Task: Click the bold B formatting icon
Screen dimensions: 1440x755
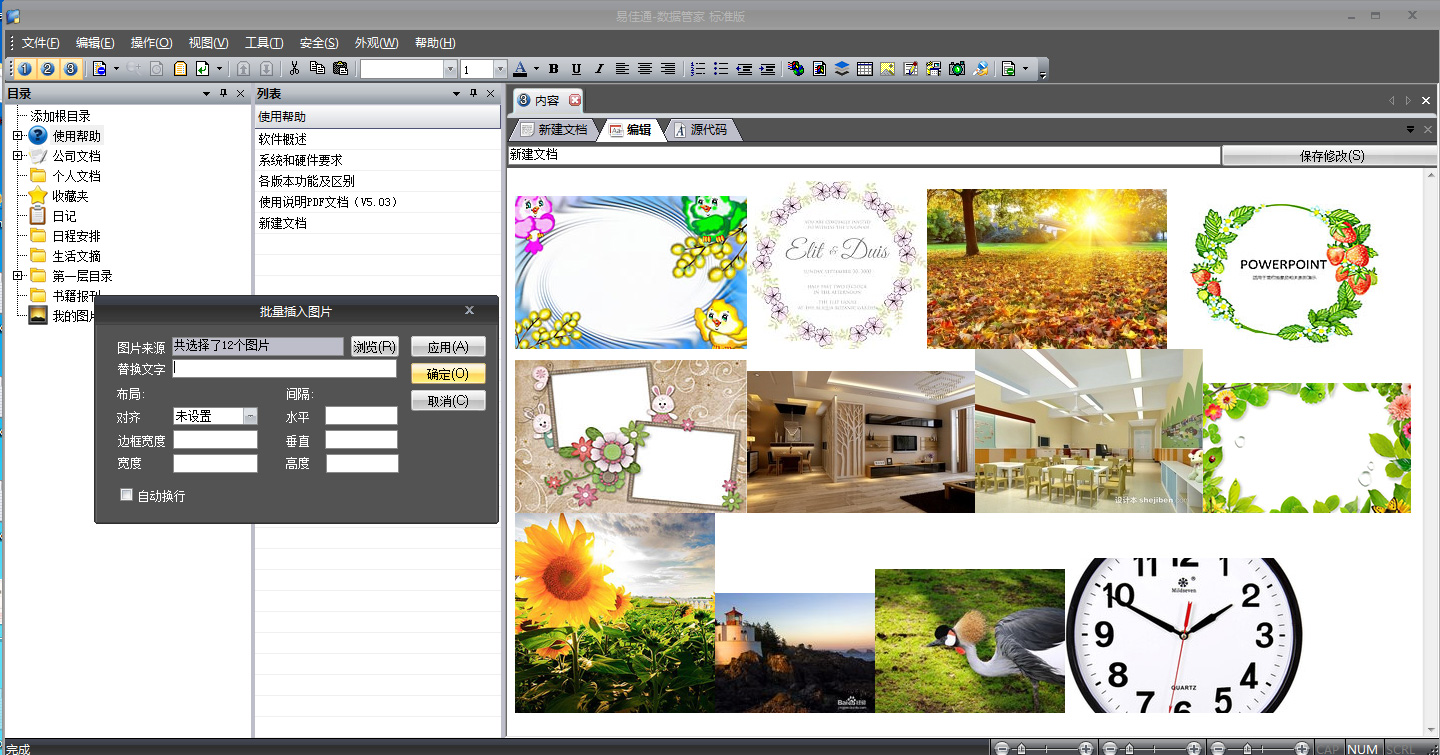Action: point(553,69)
